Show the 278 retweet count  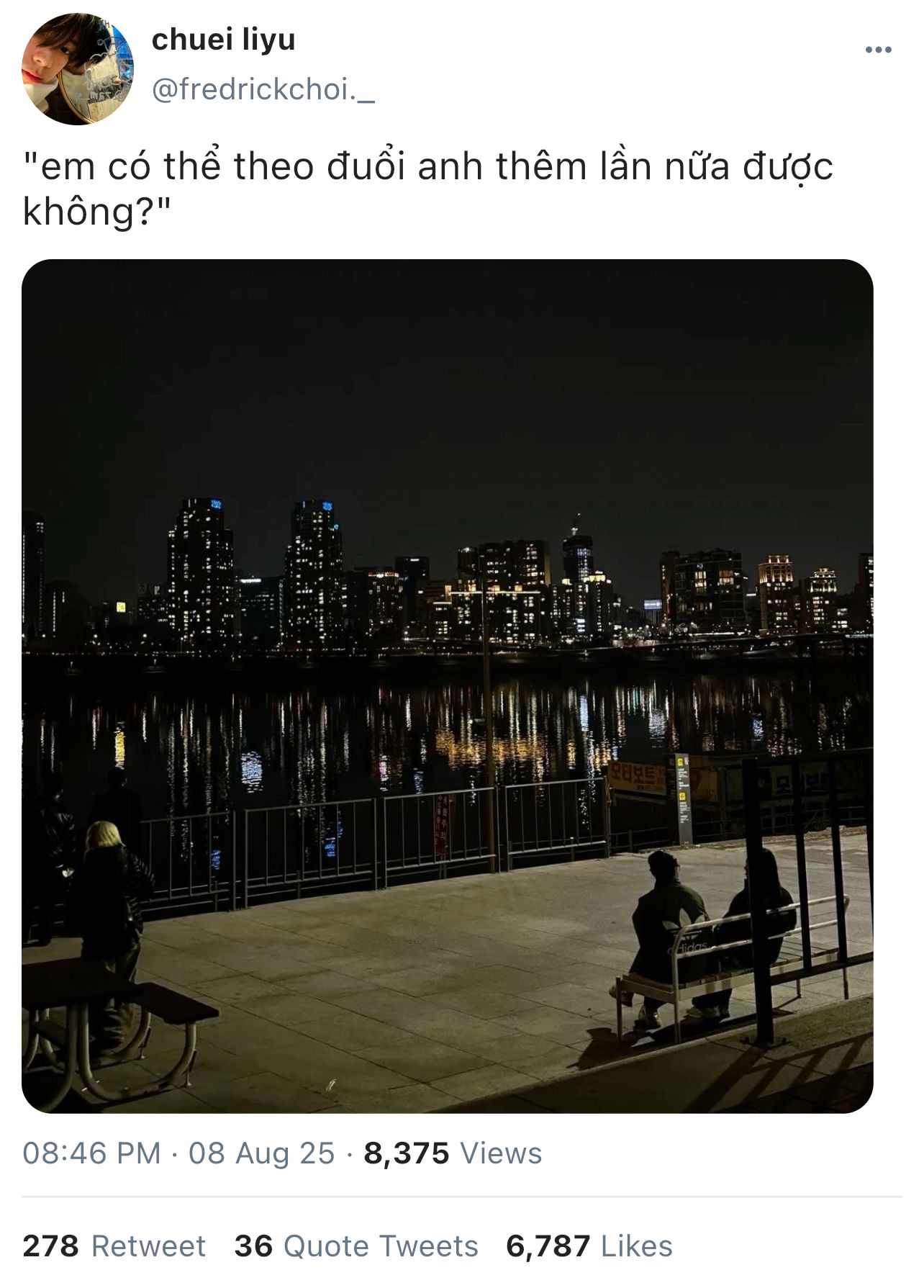(x=50, y=1246)
